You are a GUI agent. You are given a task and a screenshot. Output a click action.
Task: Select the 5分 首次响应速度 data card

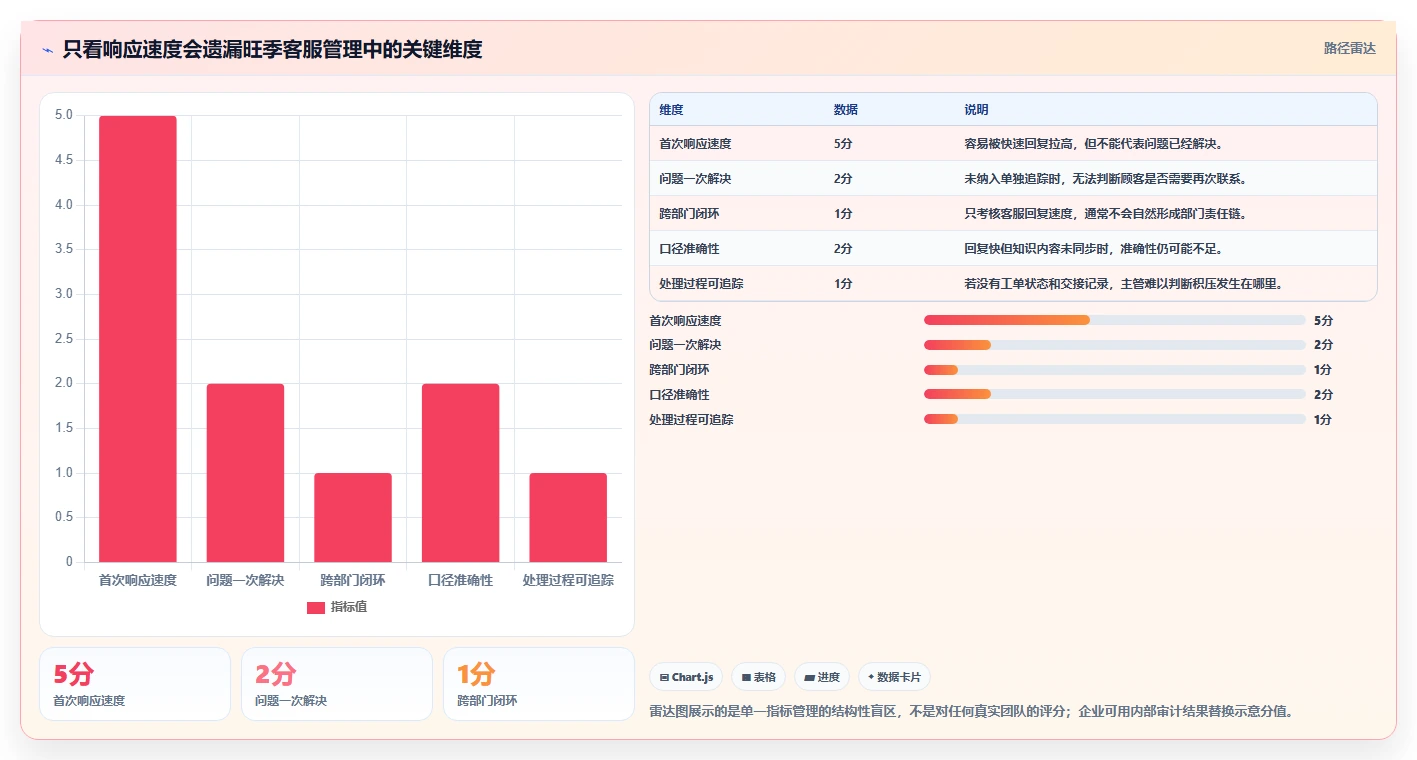[x=135, y=684]
